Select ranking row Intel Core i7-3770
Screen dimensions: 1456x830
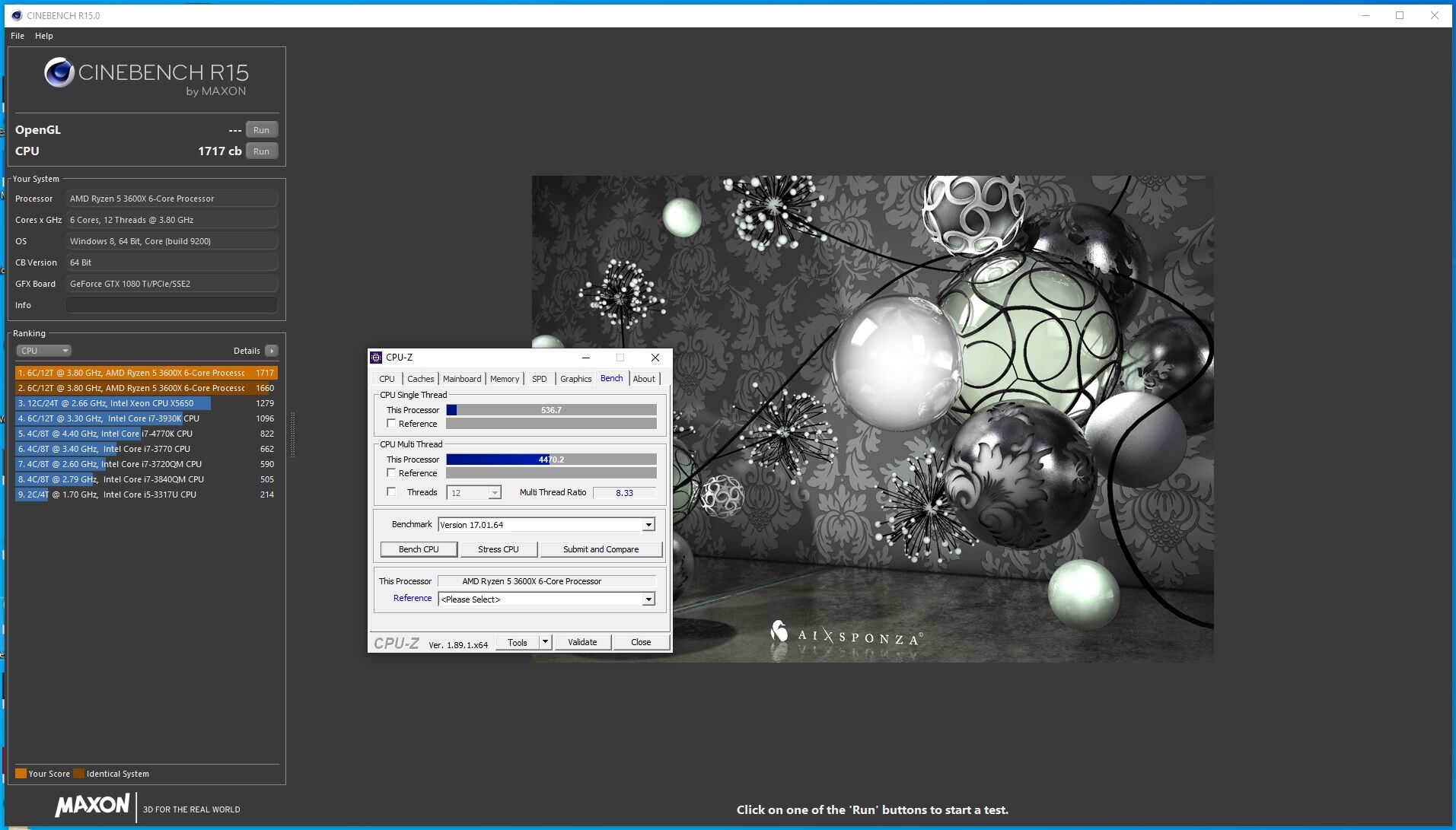click(146, 449)
